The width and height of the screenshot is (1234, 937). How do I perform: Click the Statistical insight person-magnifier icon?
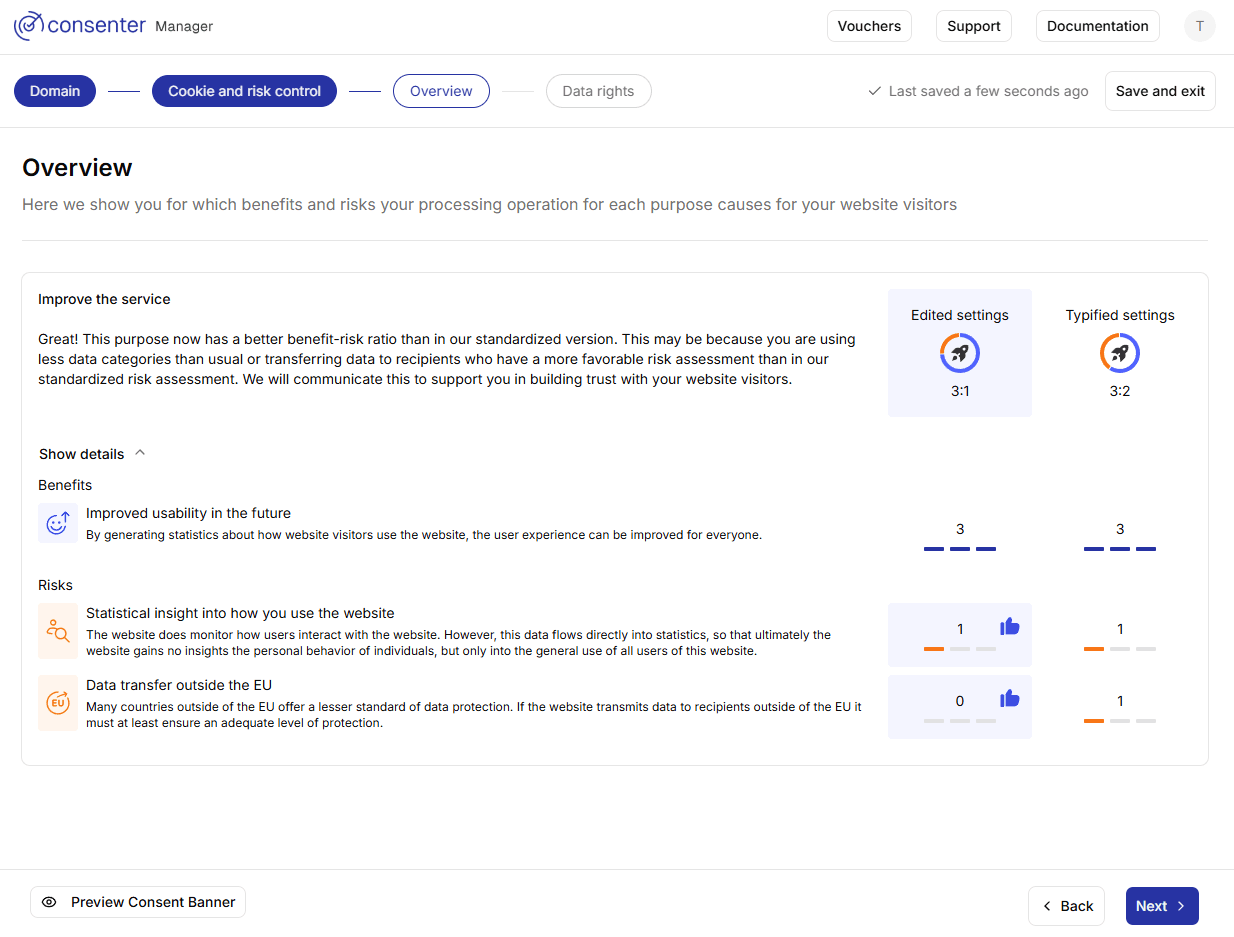57,631
